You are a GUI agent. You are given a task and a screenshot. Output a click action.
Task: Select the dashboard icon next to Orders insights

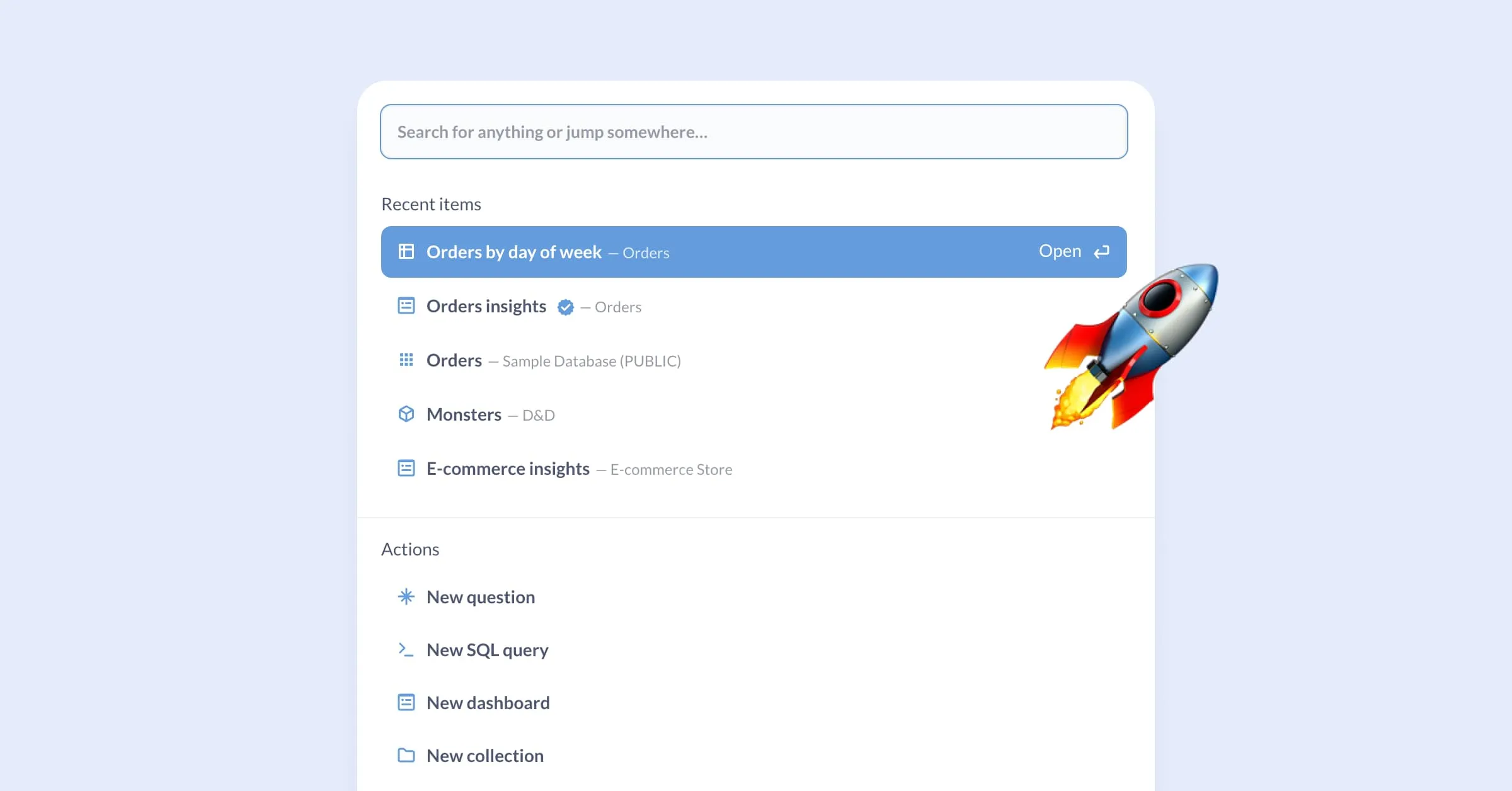[406, 306]
